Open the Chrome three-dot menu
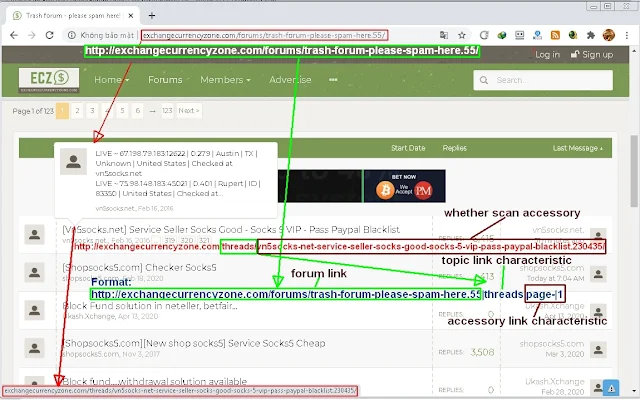The width and height of the screenshot is (640, 400). [x=627, y=35]
